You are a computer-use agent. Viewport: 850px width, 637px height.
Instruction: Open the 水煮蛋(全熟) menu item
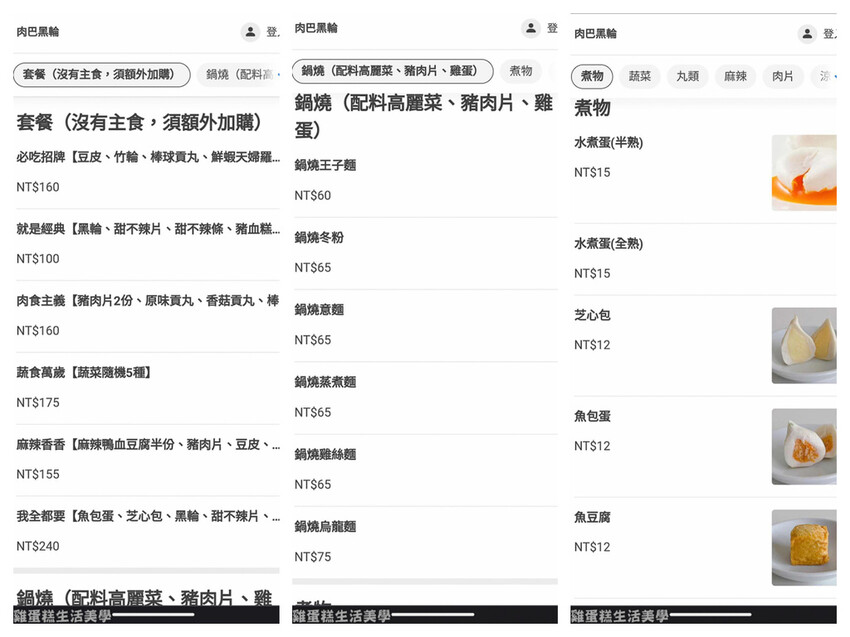[x=665, y=258]
